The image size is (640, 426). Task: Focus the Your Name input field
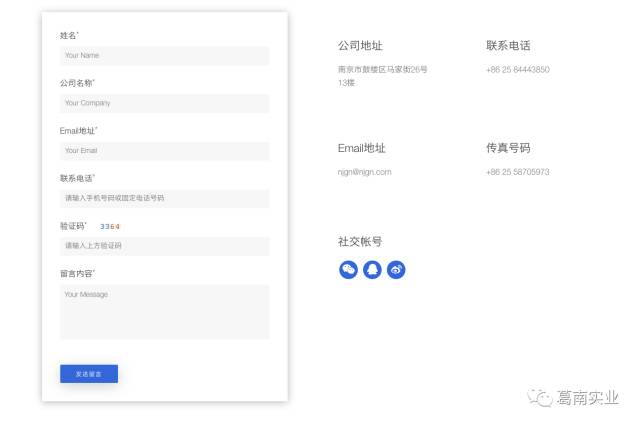164,55
